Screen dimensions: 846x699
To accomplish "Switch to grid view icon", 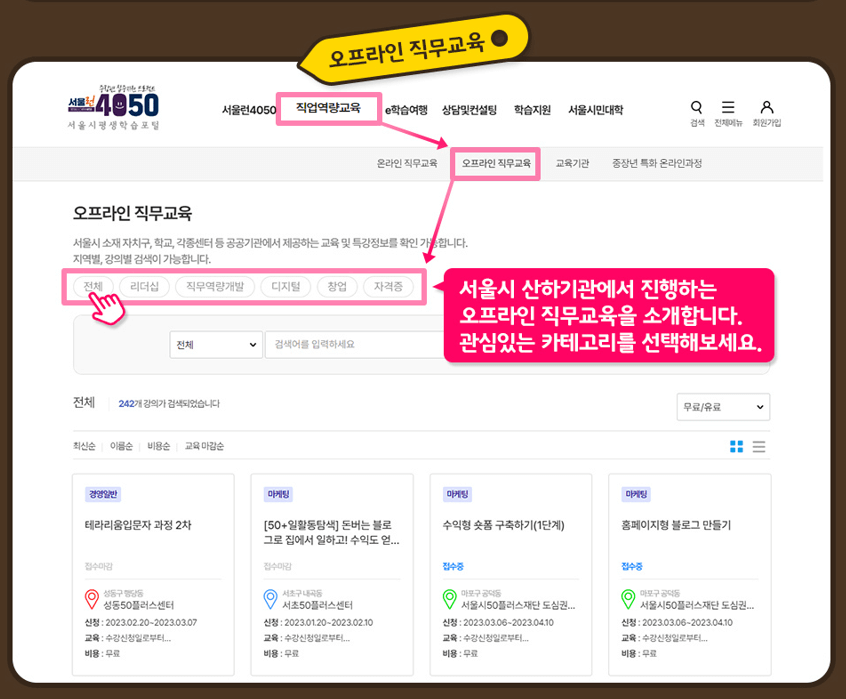I will [738, 447].
